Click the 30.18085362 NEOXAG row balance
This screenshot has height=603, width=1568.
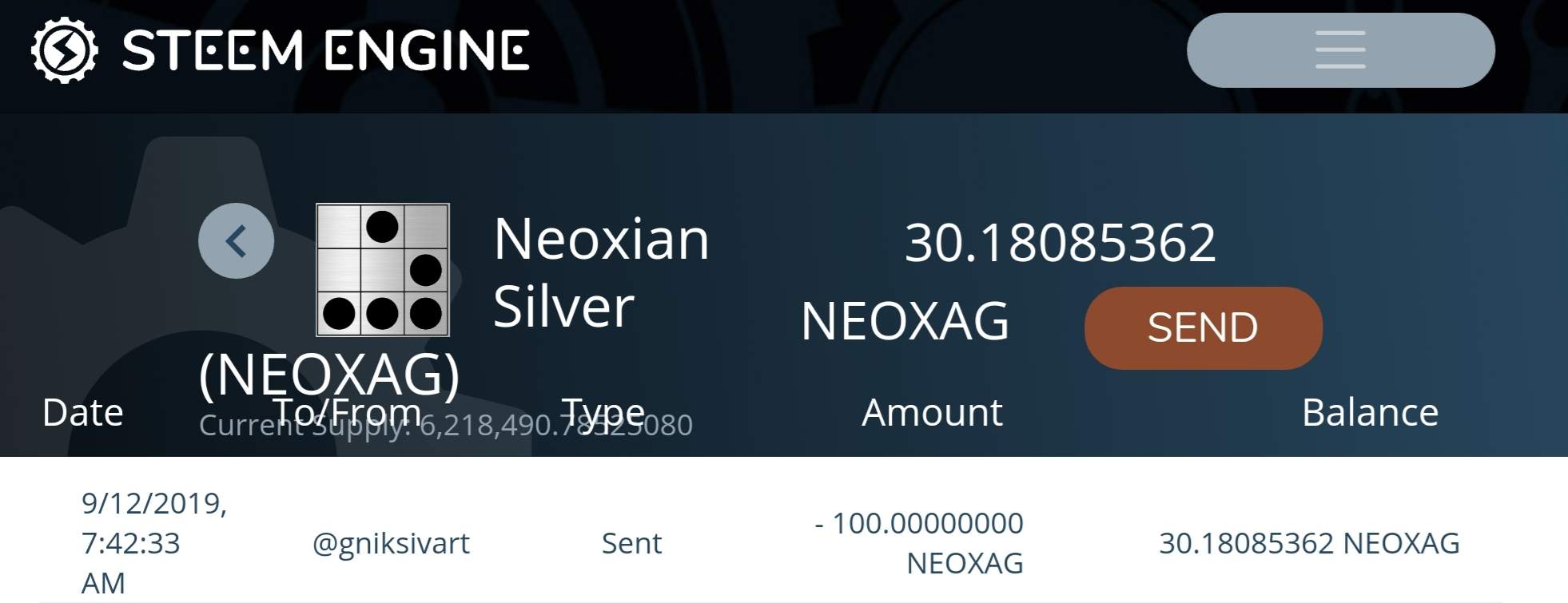pos(1309,543)
